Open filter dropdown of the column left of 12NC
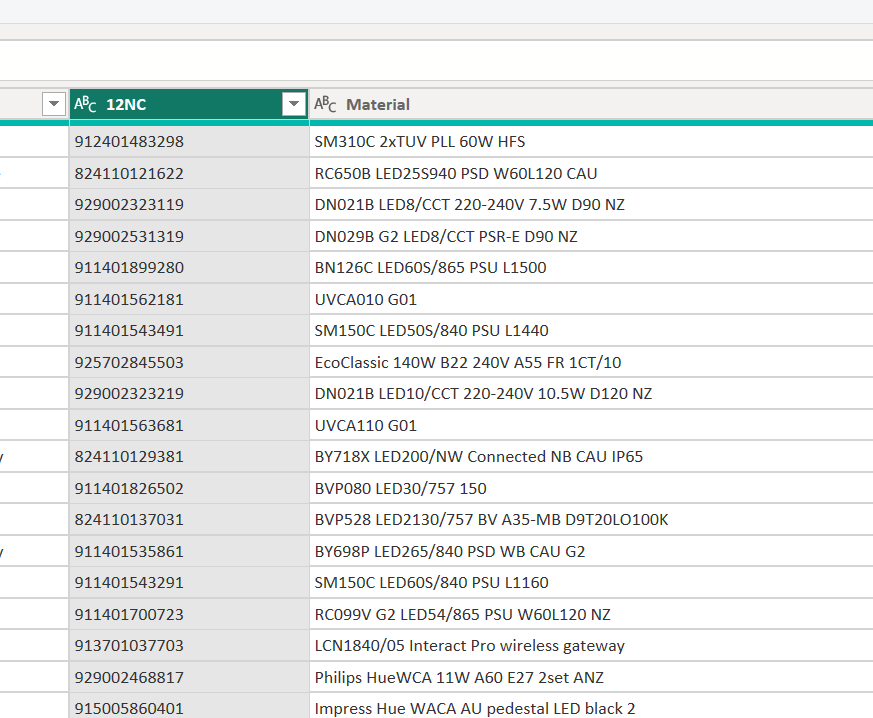The width and height of the screenshot is (873, 718). point(54,104)
